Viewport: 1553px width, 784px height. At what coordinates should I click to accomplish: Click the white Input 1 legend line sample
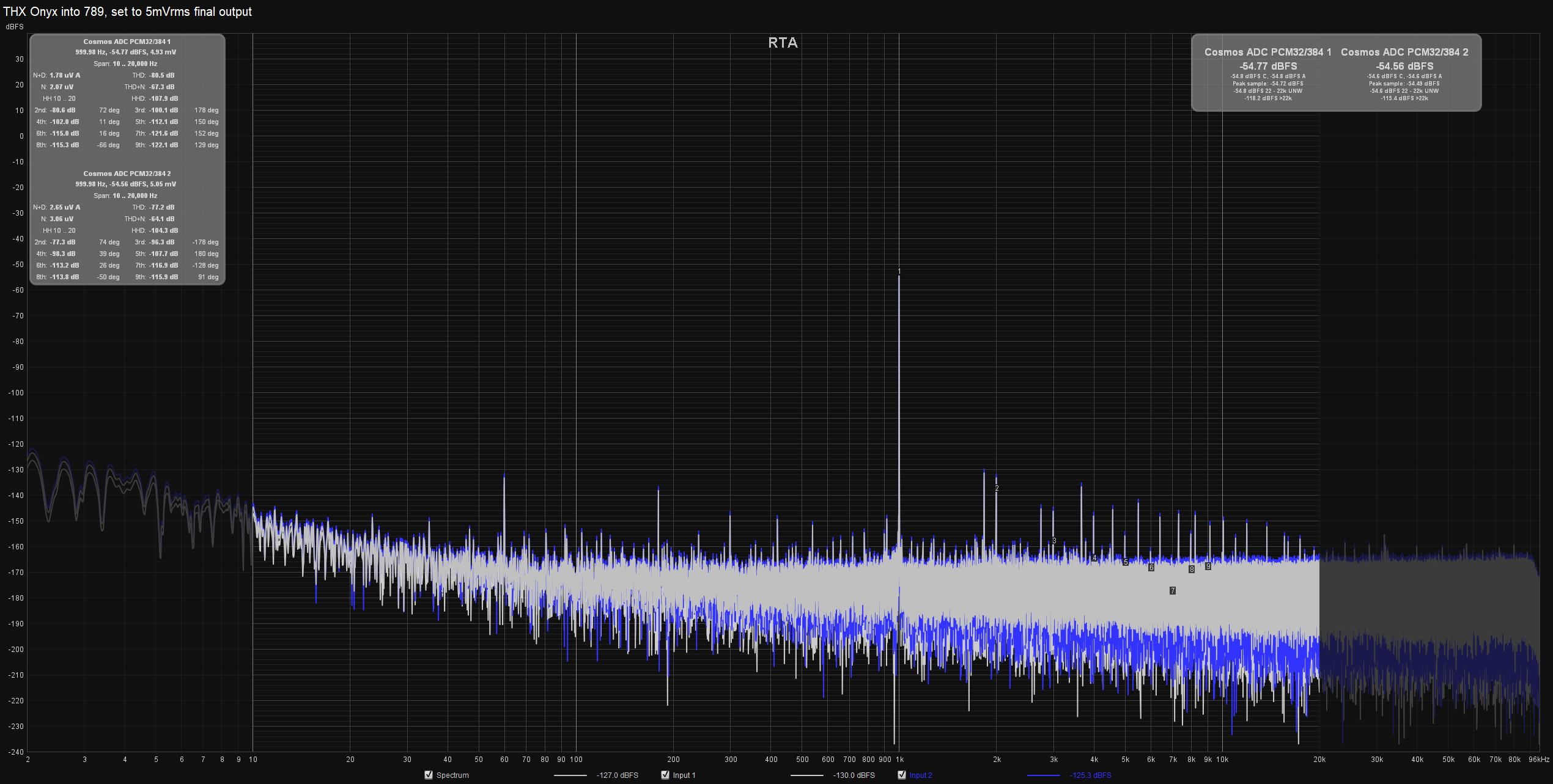click(806, 775)
